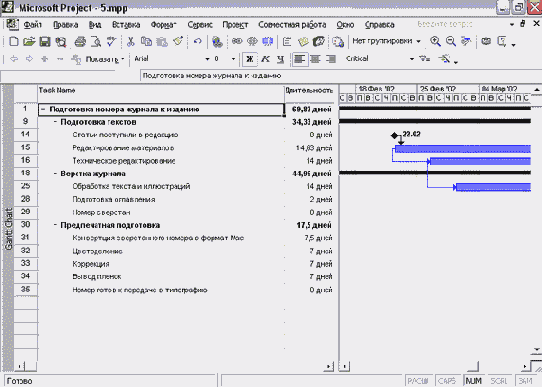Open the Gantt Chart Wizard icon
Image resolution: width=542 pixels, height=387 pixels.
[x=445, y=59]
